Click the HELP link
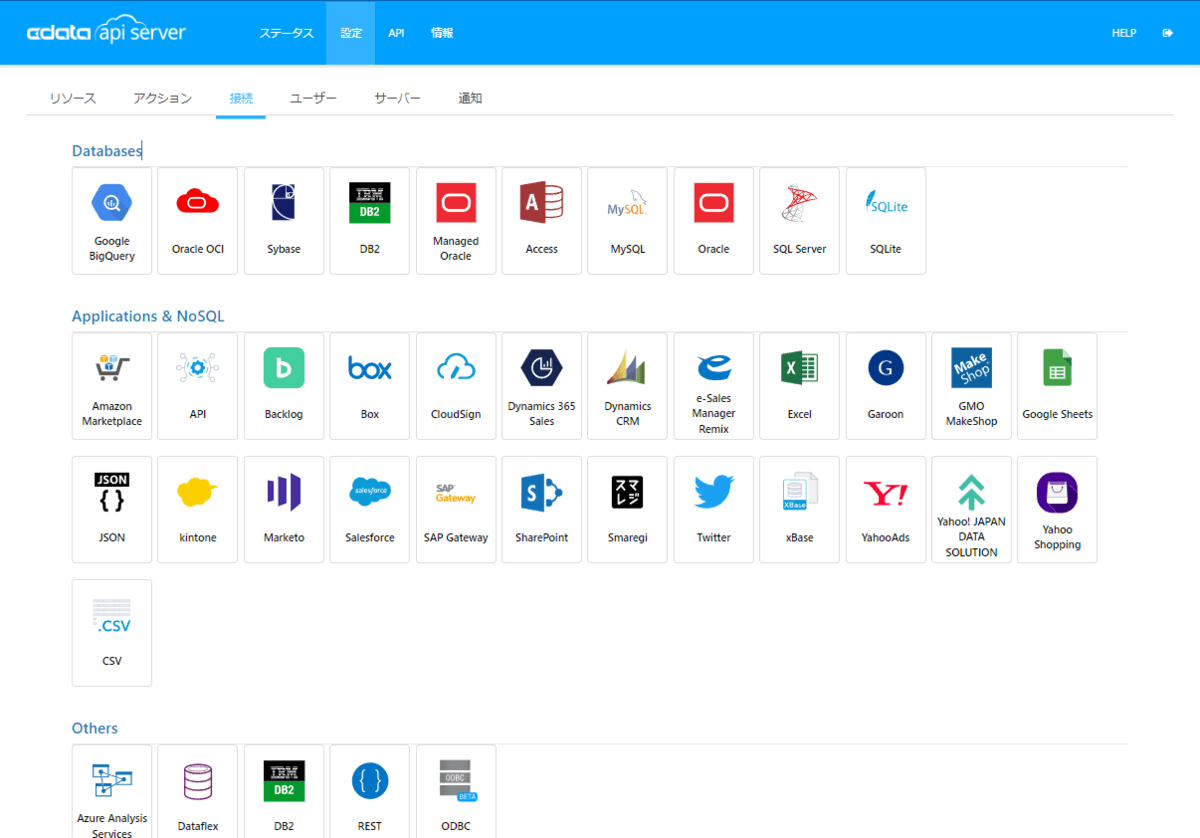The height and width of the screenshot is (838, 1200). point(1124,33)
